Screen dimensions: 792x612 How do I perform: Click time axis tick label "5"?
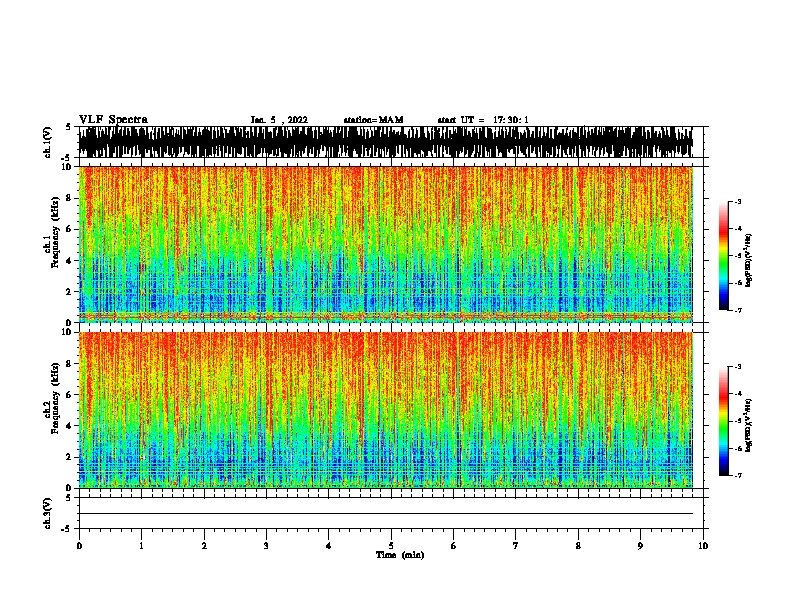391,546
